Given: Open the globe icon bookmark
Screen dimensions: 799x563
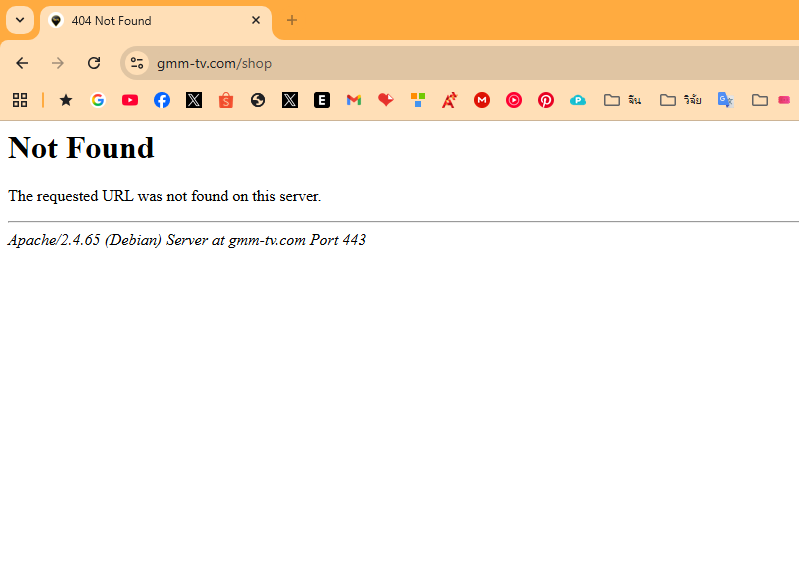Looking at the screenshot, I should tap(258, 100).
